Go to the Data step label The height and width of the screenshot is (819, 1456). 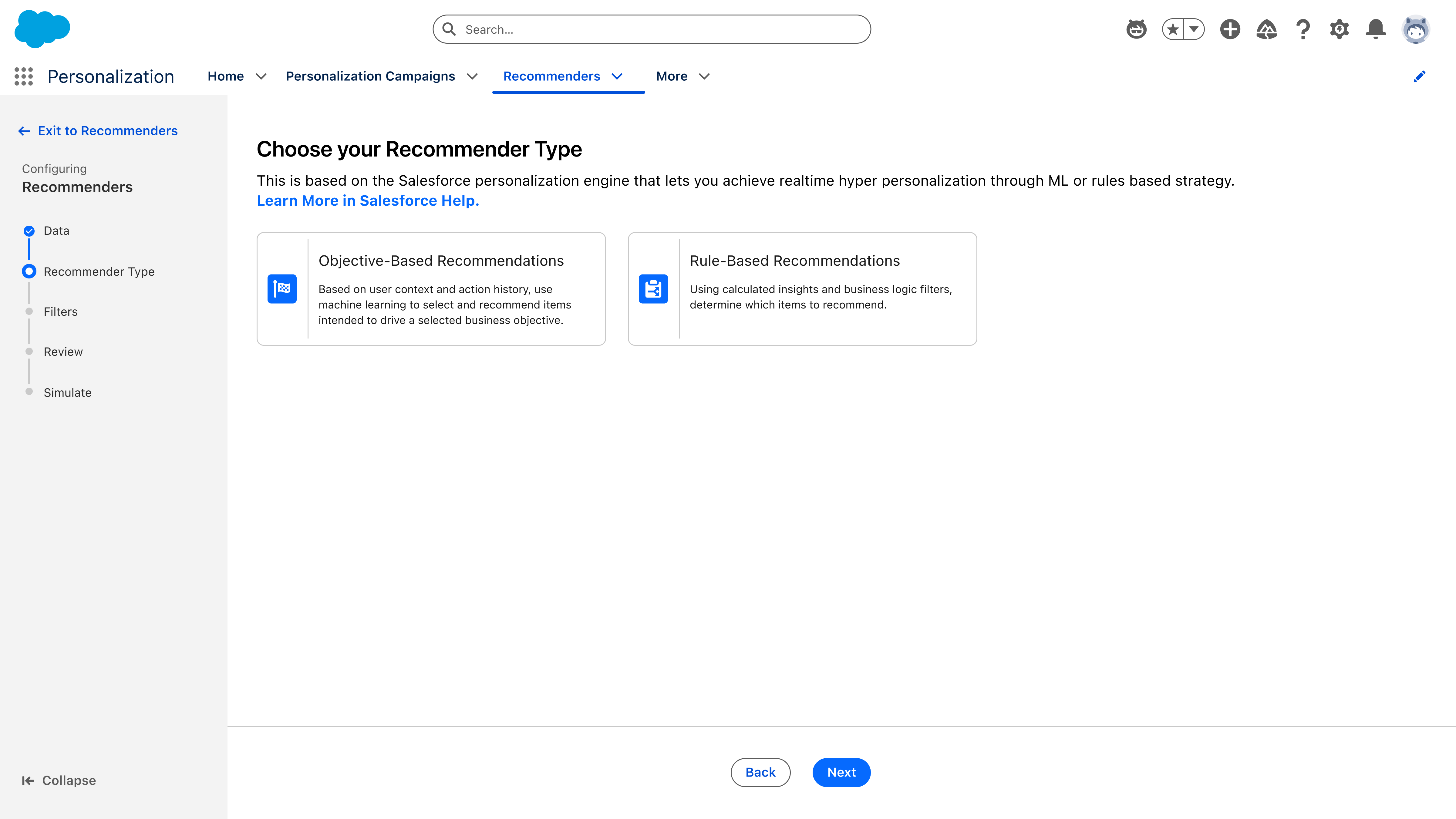point(56,231)
